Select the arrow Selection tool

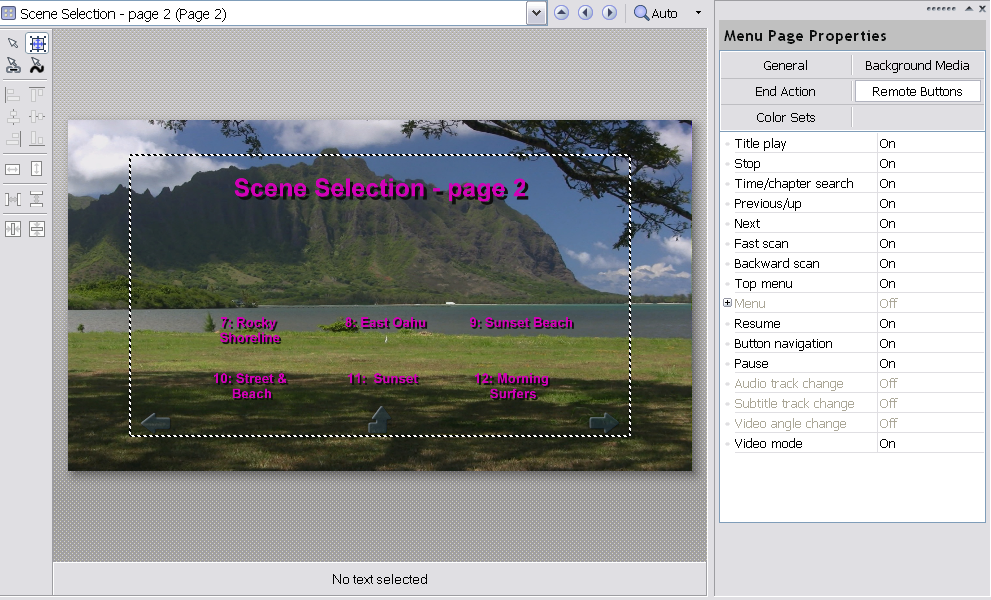[x=13, y=43]
